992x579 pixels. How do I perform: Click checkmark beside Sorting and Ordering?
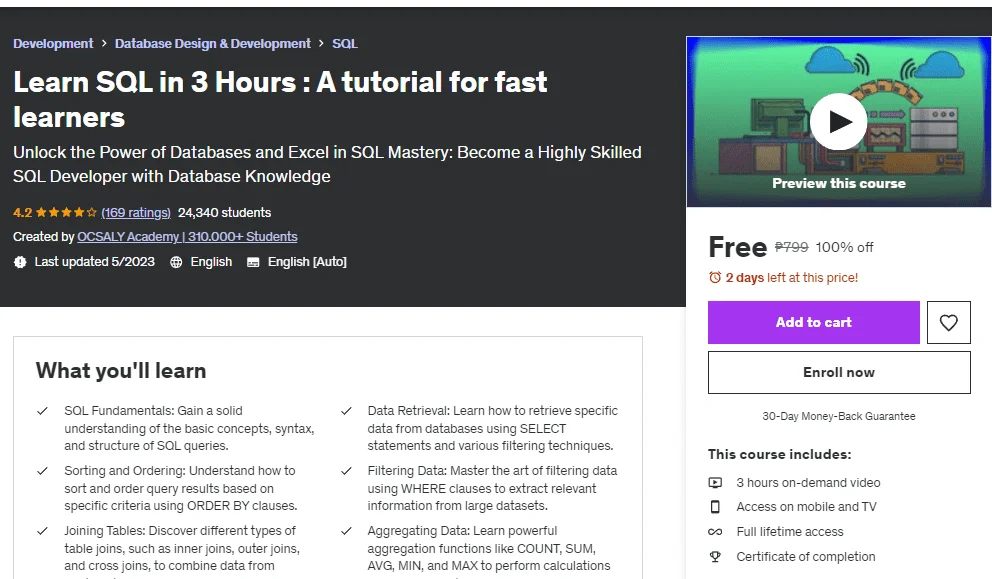click(42, 471)
